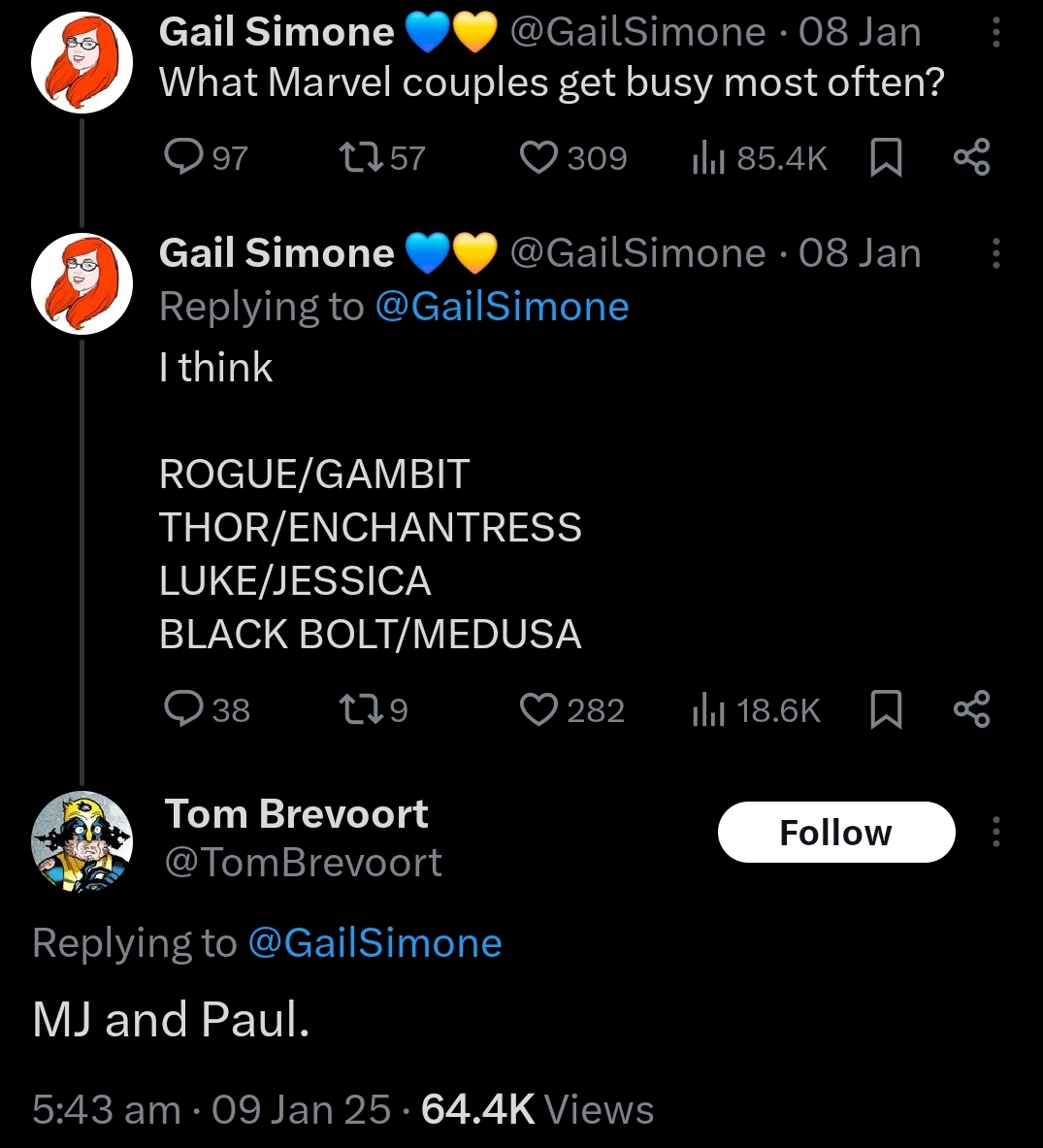This screenshot has width=1043, height=1148.
Task: Like the Marvel couples question tweet
Action: point(538,157)
